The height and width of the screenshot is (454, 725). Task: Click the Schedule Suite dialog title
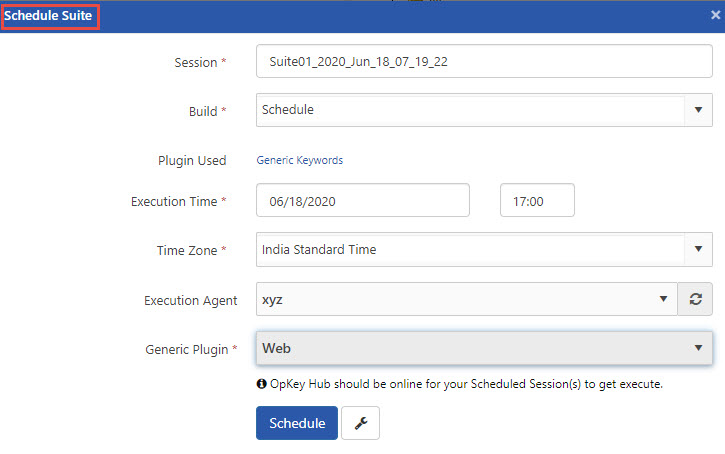click(50, 16)
